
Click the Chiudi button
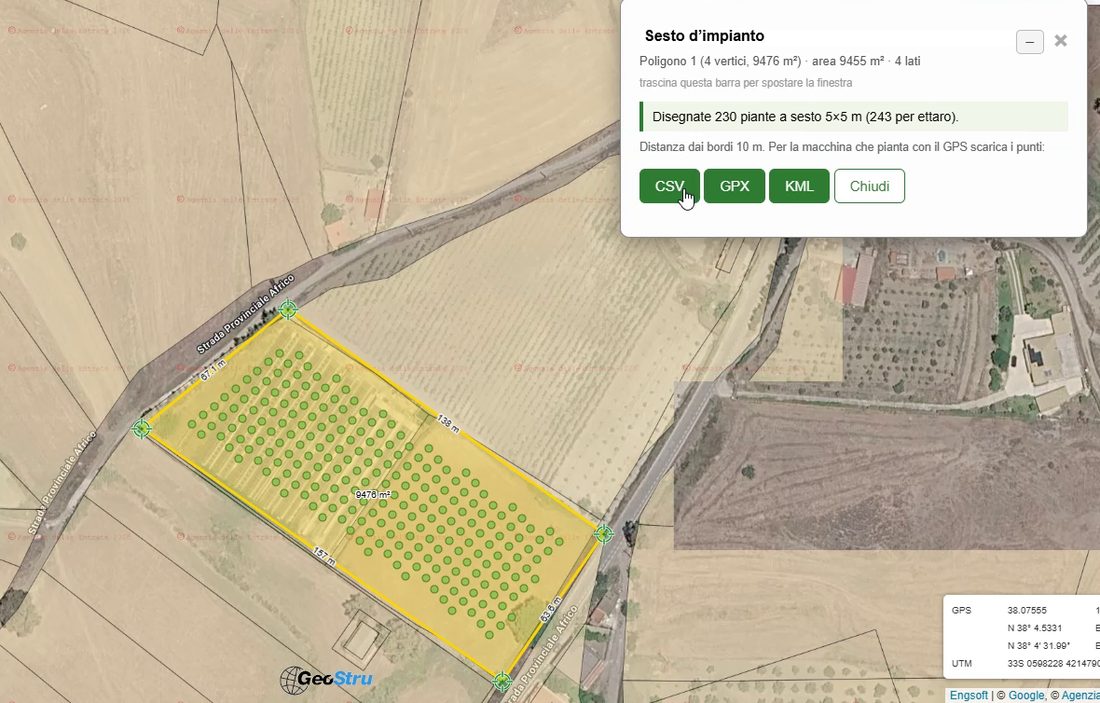point(869,186)
